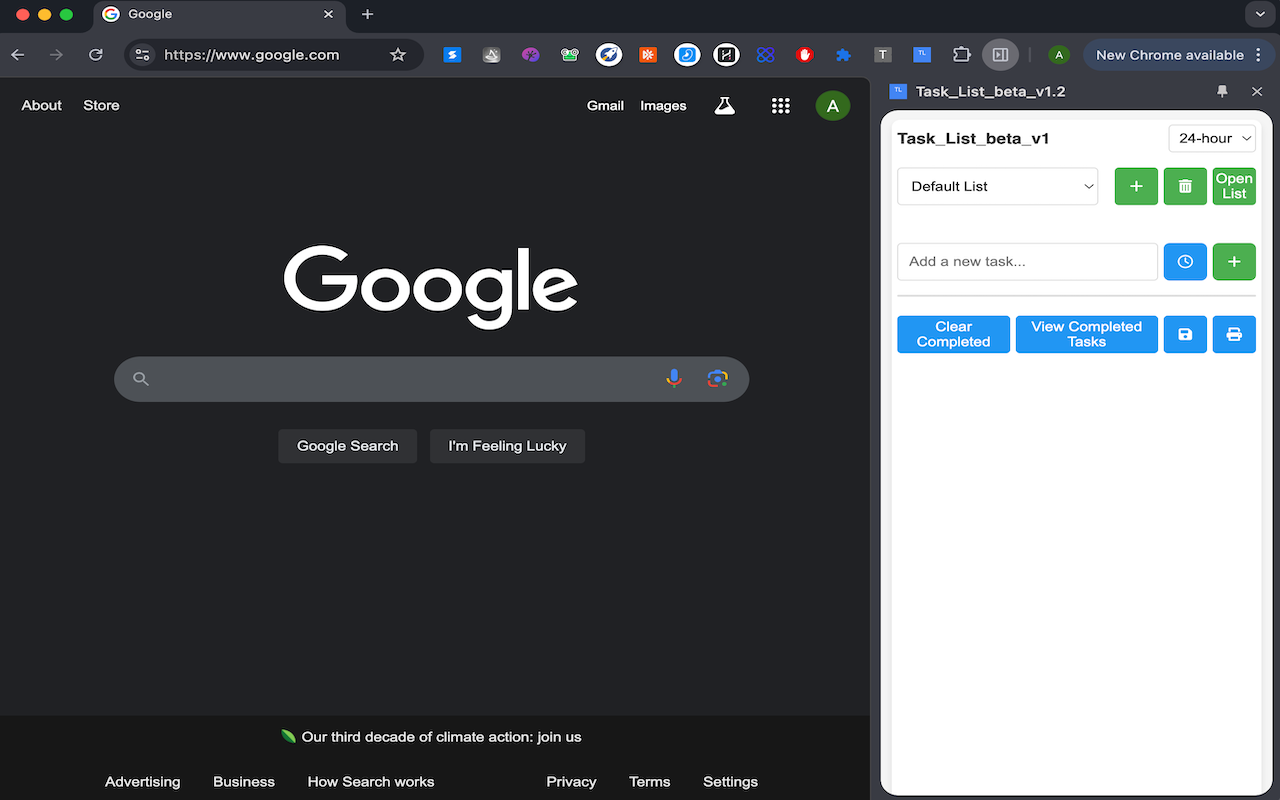This screenshot has width=1280, height=800.
Task: Open Privacy footer link
Action: click(571, 782)
